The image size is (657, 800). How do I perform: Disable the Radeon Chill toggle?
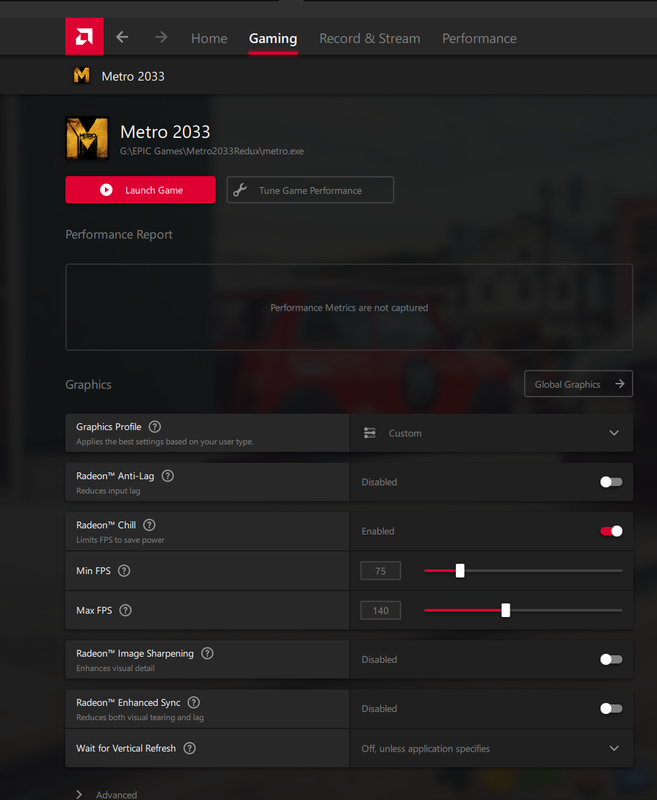pyautogui.click(x=611, y=531)
